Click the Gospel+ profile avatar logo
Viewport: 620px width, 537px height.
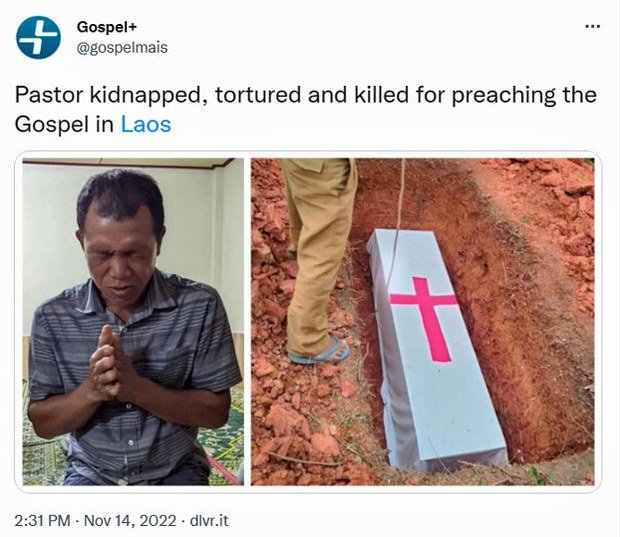click(38, 37)
